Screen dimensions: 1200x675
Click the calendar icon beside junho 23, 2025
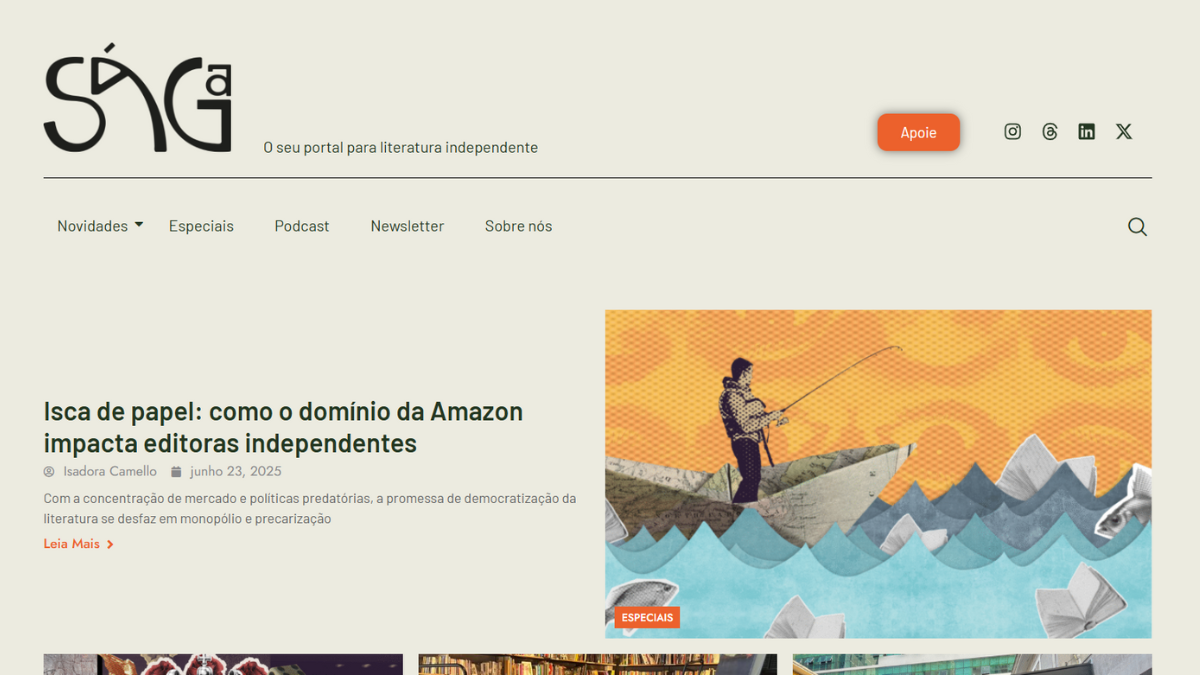(x=176, y=472)
